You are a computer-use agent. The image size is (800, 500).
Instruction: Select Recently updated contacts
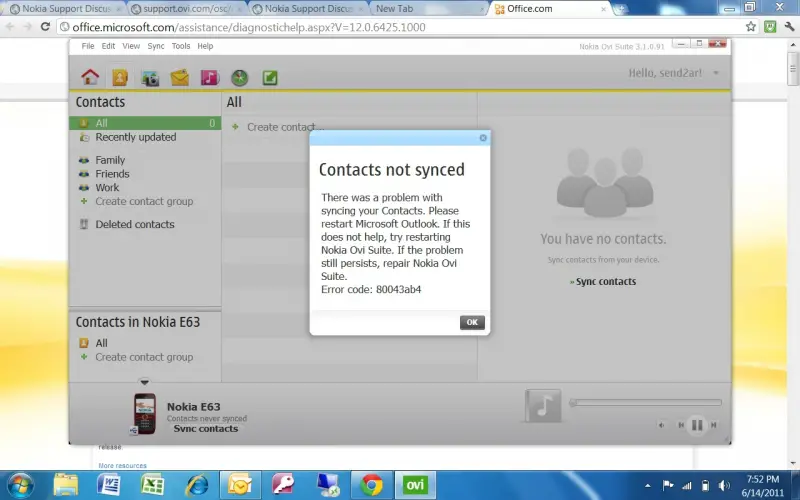(135, 137)
